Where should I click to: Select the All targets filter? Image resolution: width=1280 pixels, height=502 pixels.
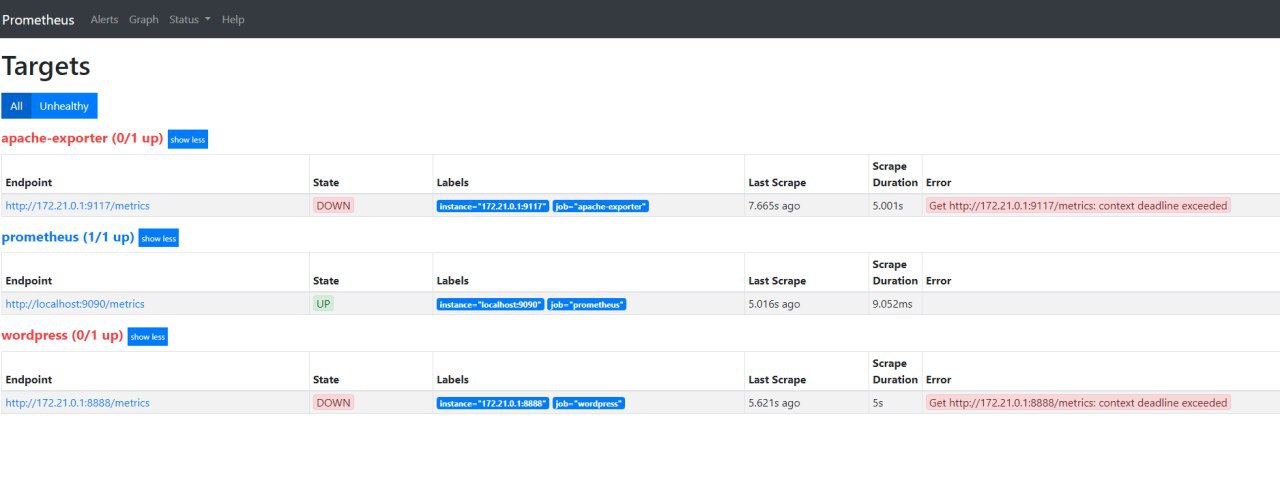click(16, 106)
